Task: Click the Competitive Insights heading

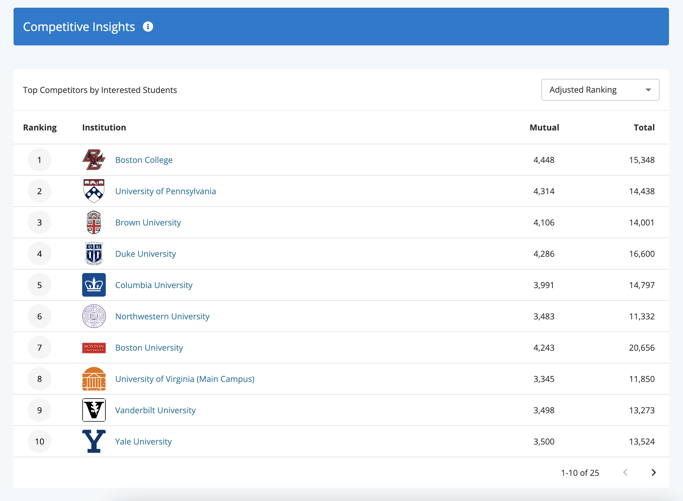Action: pos(79,27)
